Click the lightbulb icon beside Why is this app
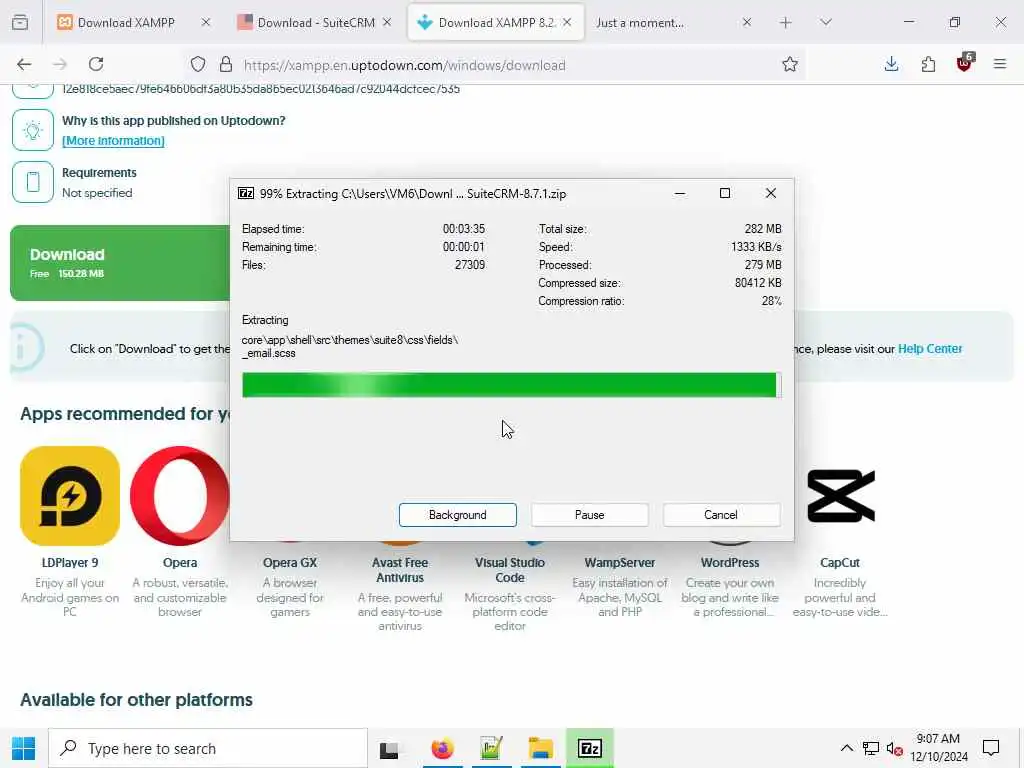 [x=33, y=130]
